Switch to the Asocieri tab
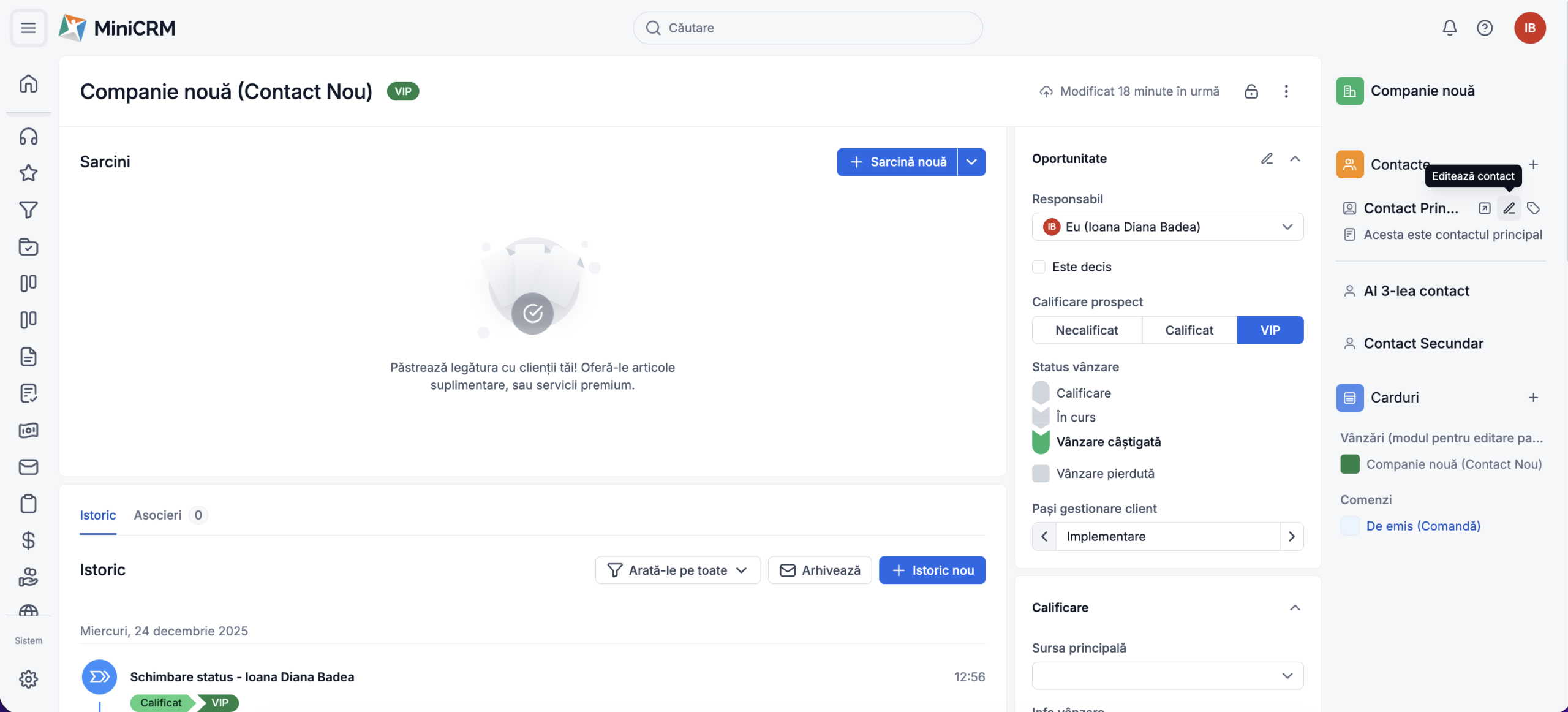1568x712 pixels. pos(158,515)
